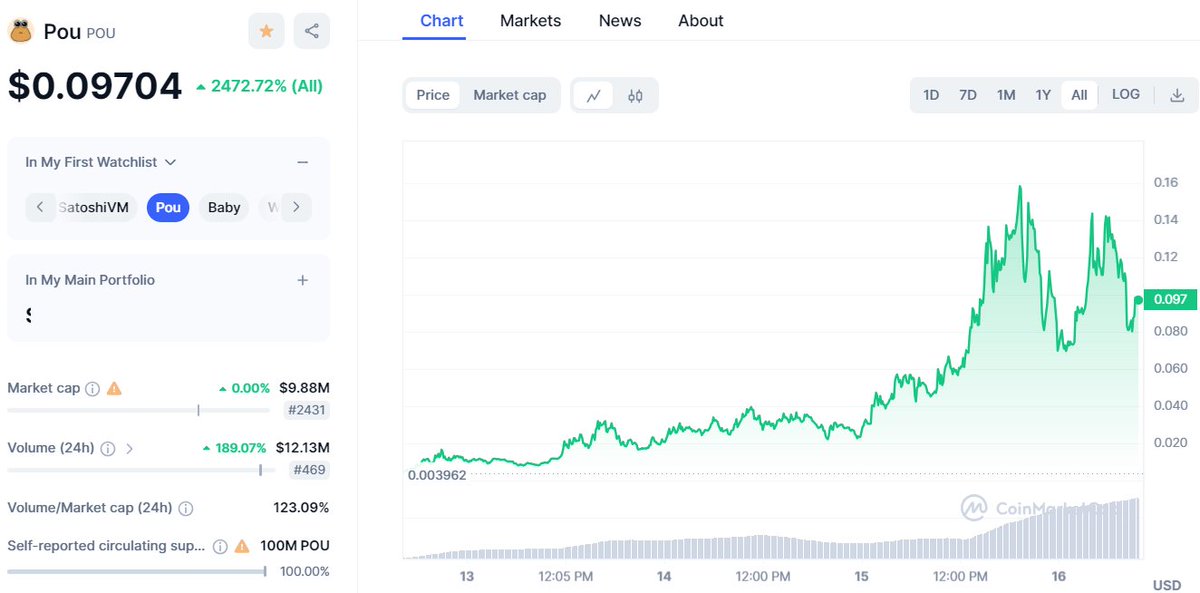Add Pou to My Main Portfolio with plus button
The image size is (1200, 593).
[x=303, y=280]
